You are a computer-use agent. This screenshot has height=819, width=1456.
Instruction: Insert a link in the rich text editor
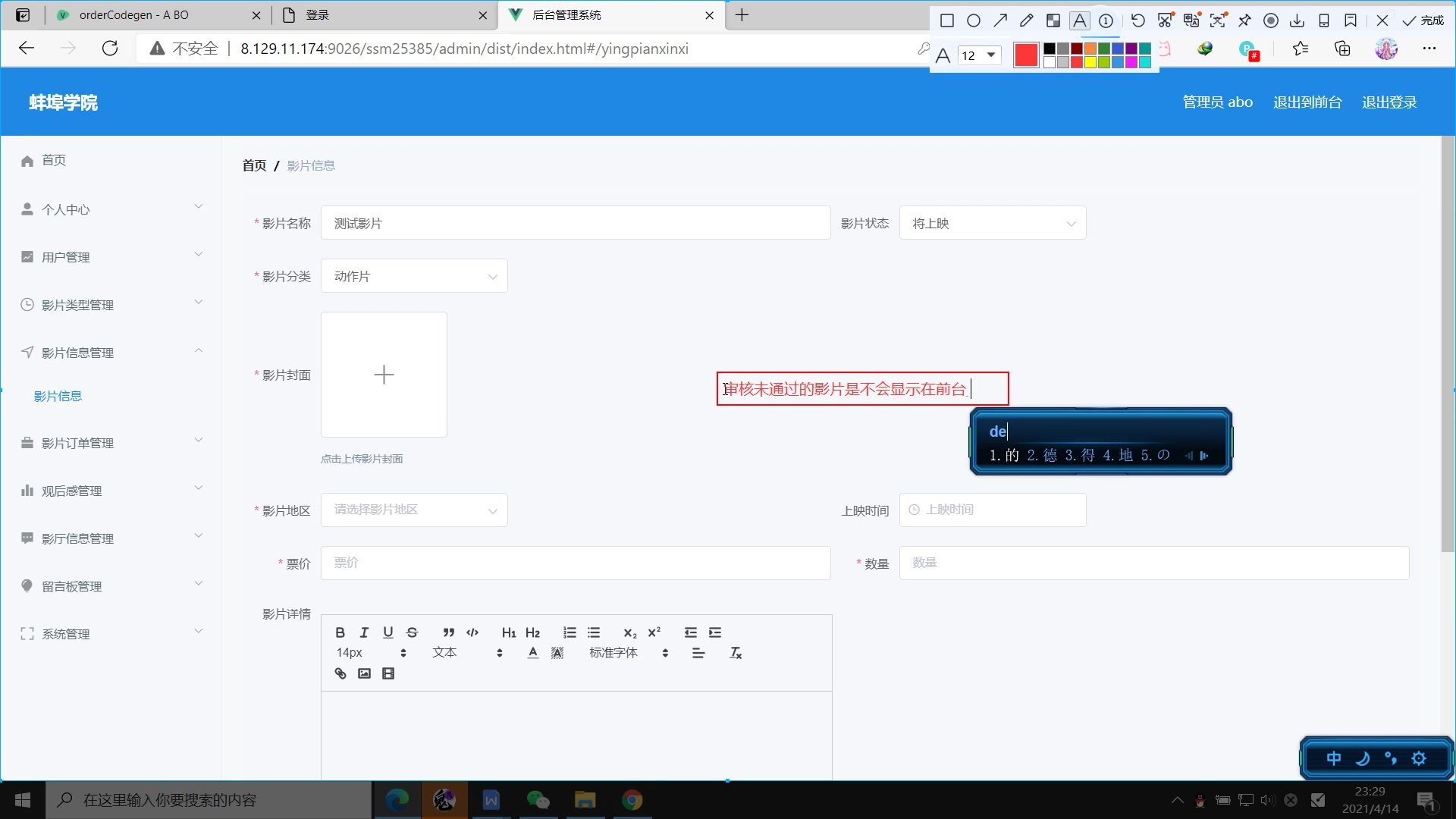pos(340,673)
